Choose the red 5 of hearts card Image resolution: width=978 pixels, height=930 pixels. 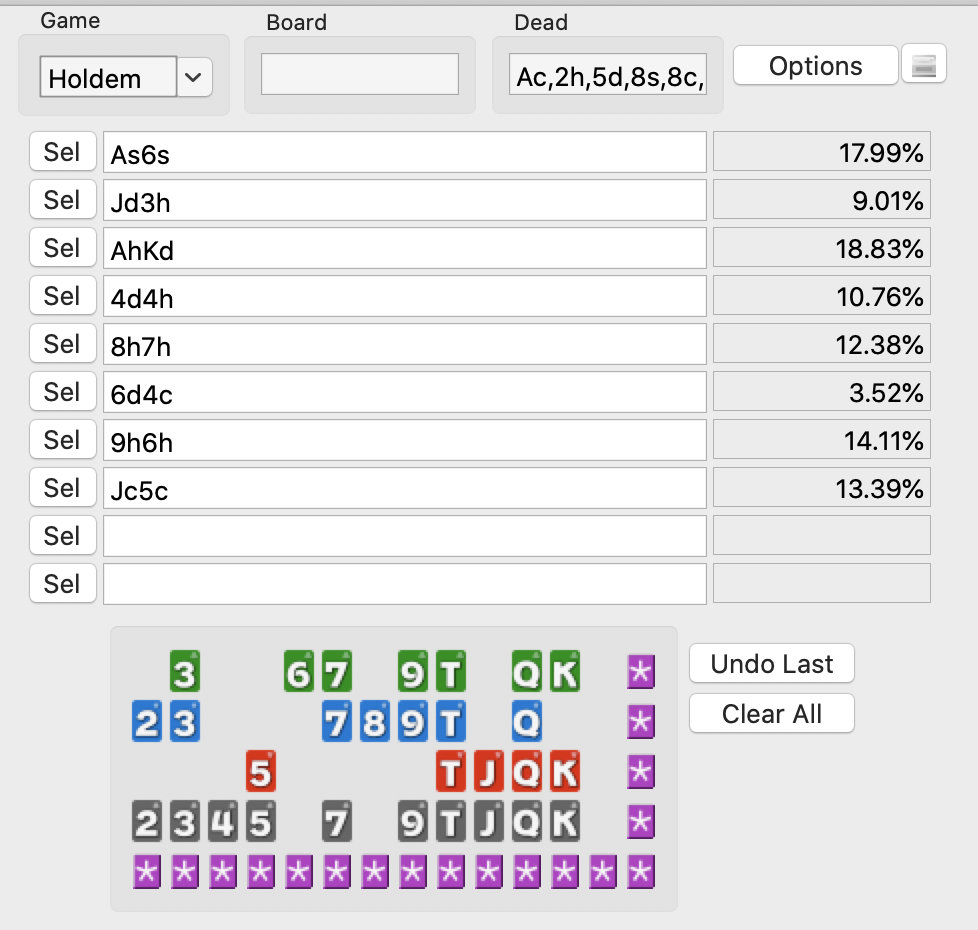(260, 771)
